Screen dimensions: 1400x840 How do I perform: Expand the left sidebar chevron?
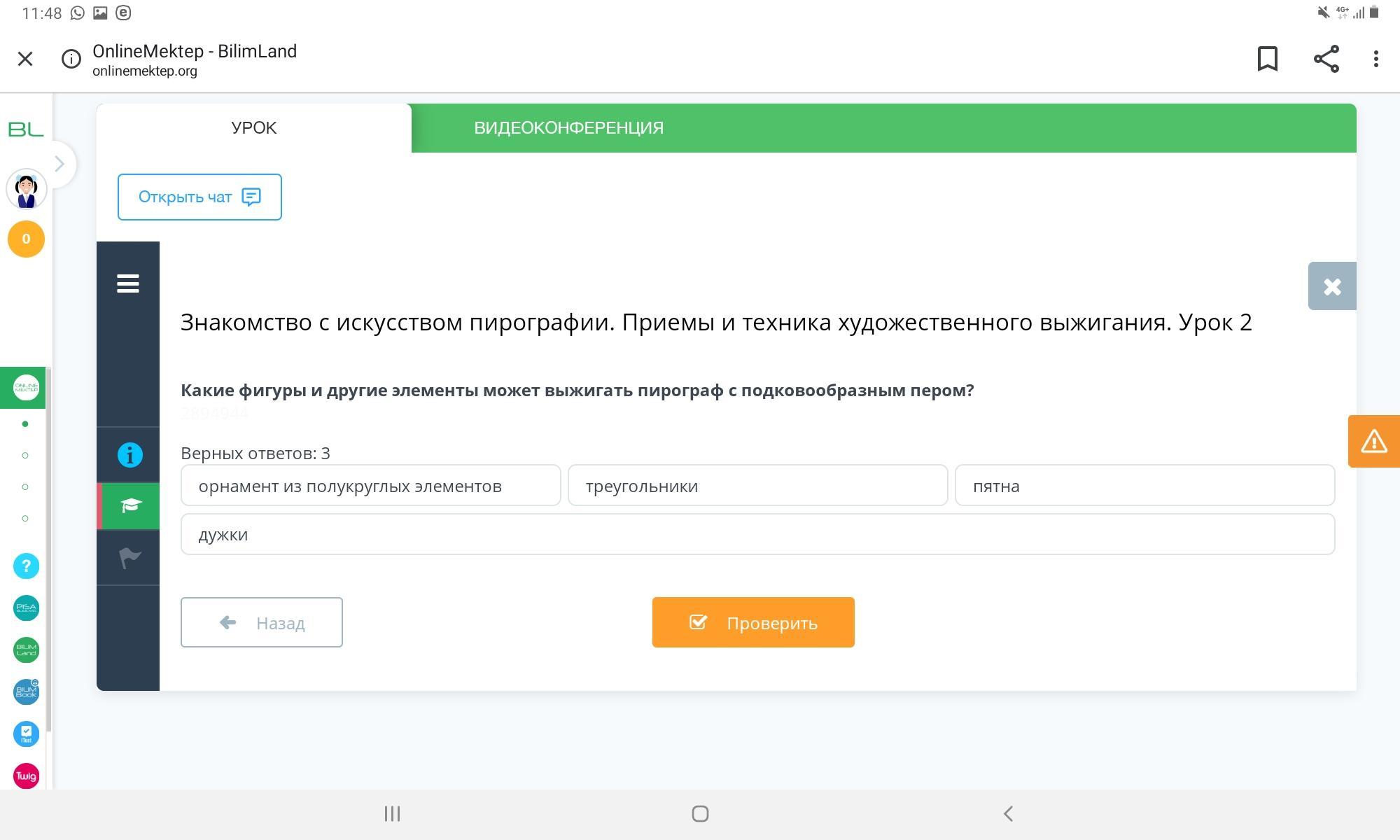[x=59, y=164]
